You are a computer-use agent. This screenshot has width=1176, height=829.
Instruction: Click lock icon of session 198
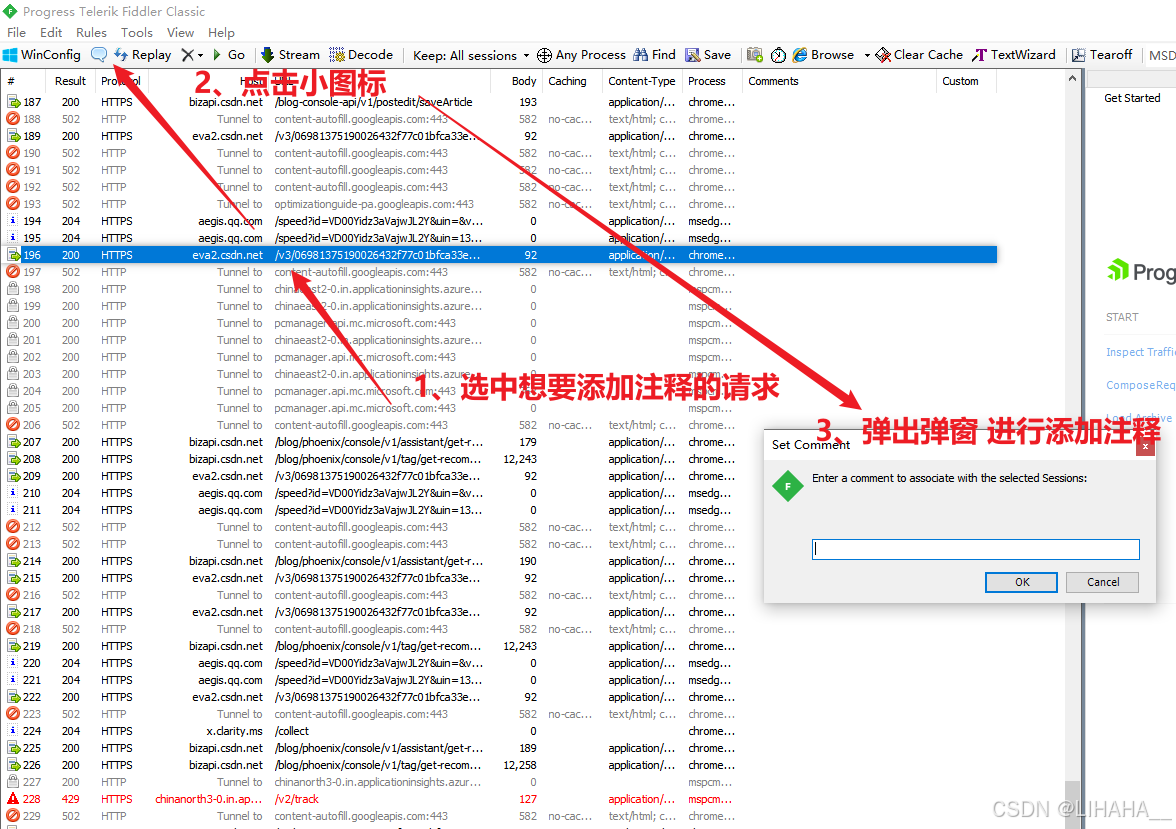13,289
